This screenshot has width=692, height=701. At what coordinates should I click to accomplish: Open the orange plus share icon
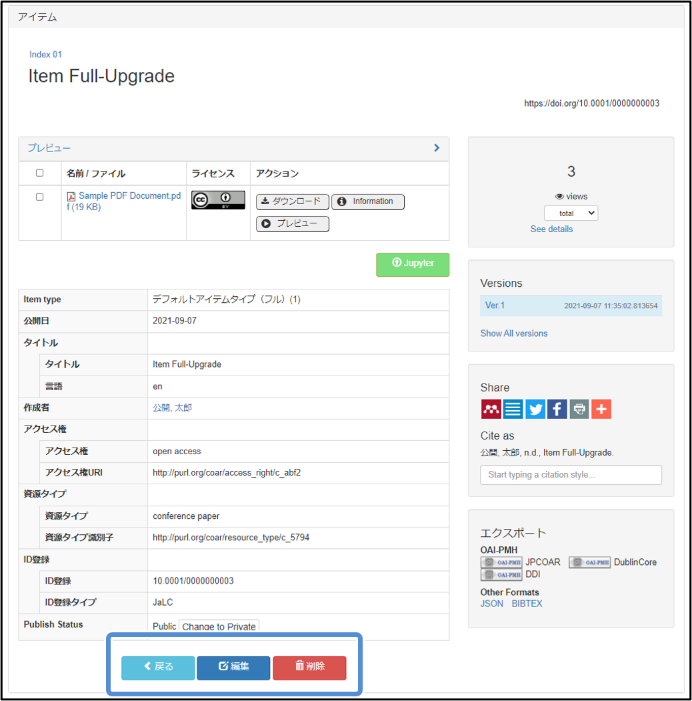tap(601, 409)
